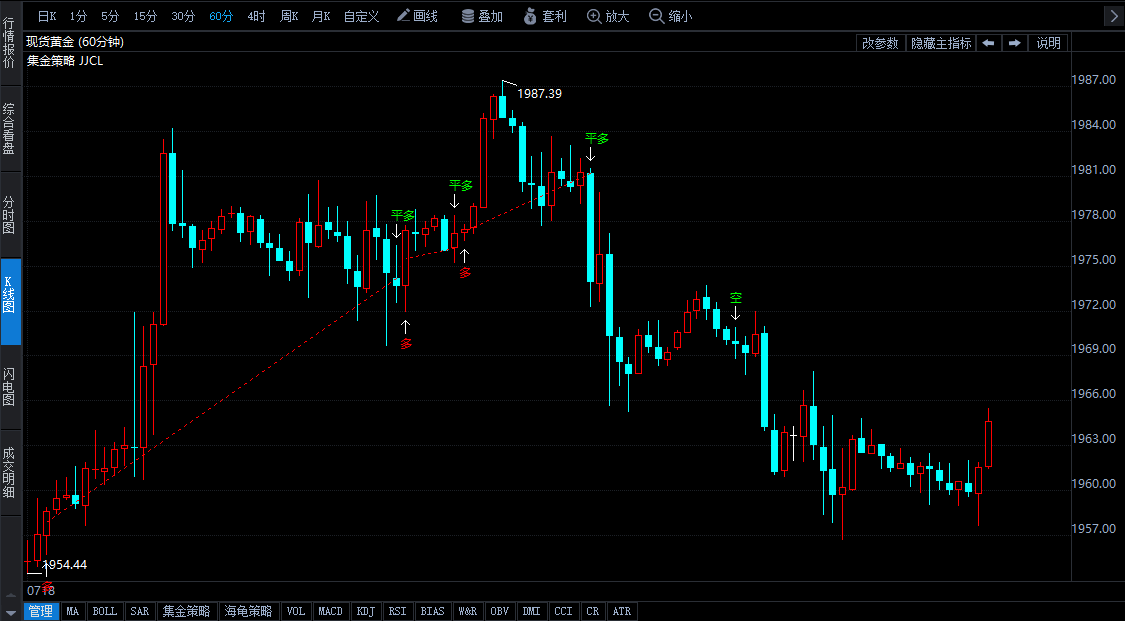This screenshot has width=1125, height=621.
Task: Open the 叠加 overlay tool
Action: point(482,16)
